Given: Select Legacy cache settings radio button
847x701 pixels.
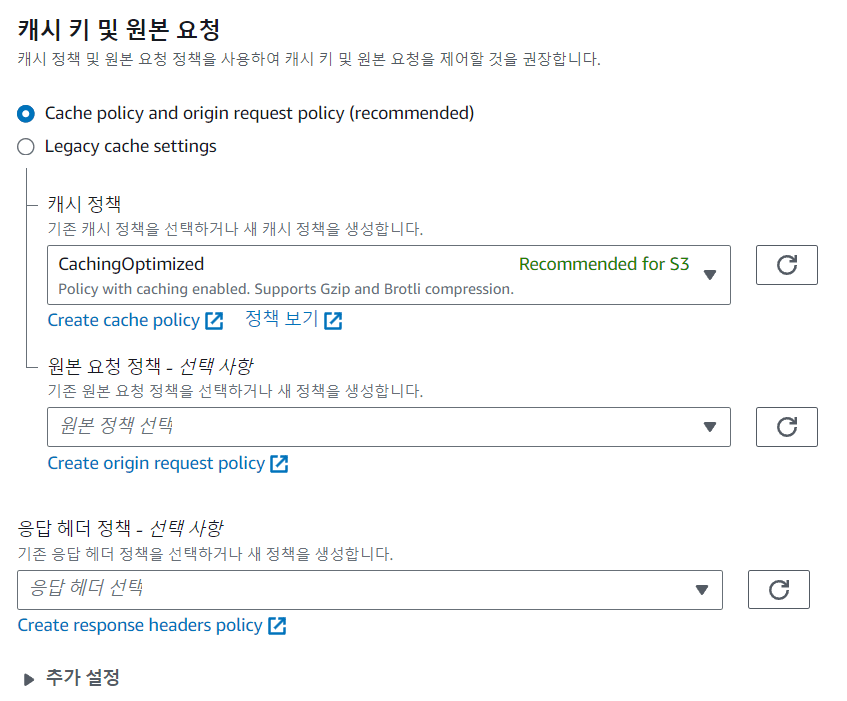Looking at the screenshot, I should [x=26, y=147].
